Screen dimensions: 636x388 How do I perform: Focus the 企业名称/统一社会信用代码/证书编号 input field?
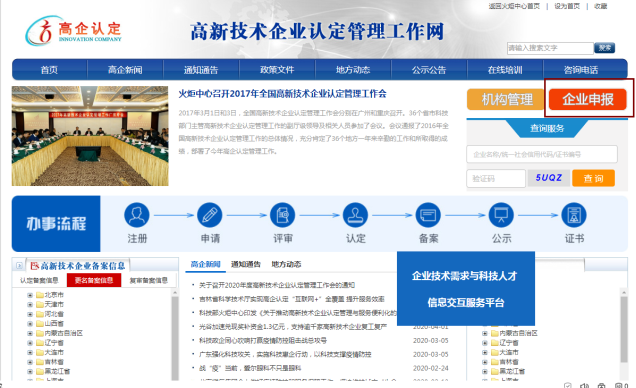coord(542,154)
